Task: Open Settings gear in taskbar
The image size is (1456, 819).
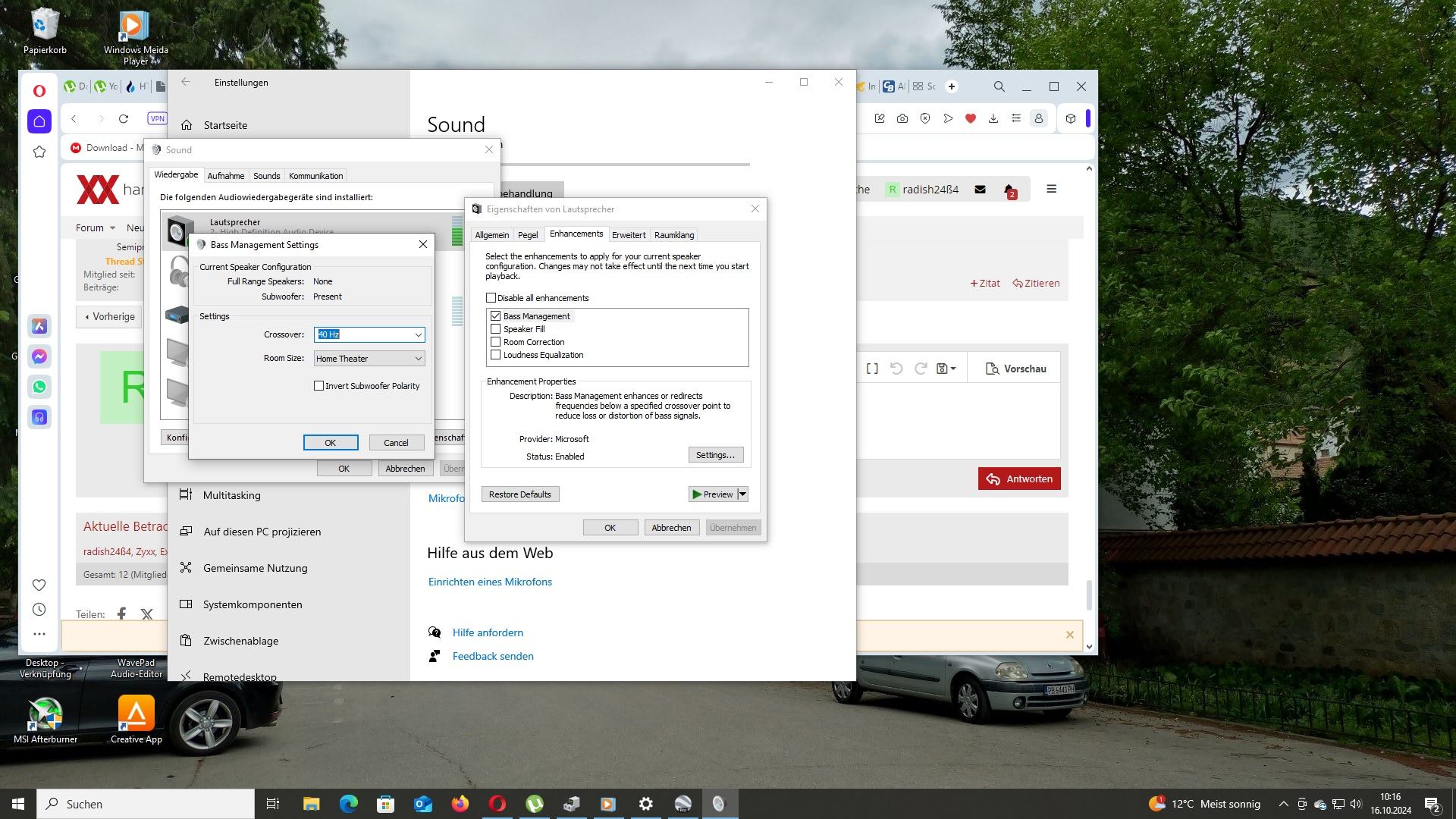Action: coord(646,804)
